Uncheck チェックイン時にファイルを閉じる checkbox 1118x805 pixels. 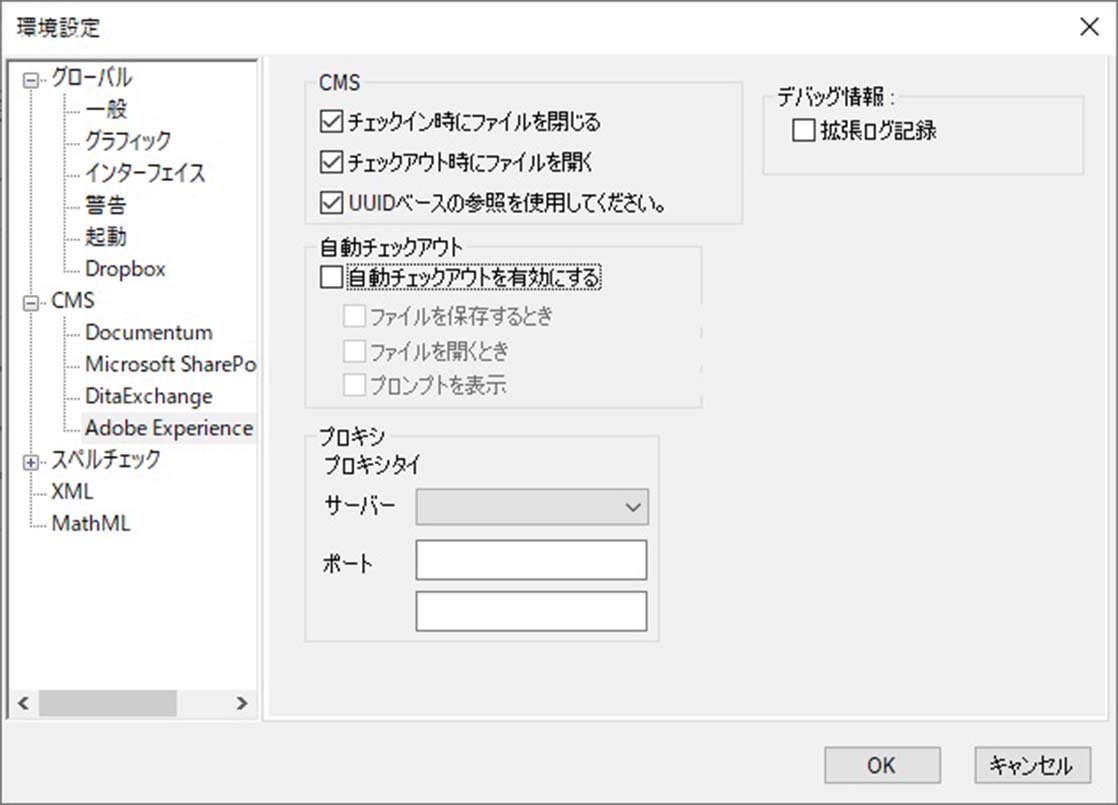click(331, 123)
